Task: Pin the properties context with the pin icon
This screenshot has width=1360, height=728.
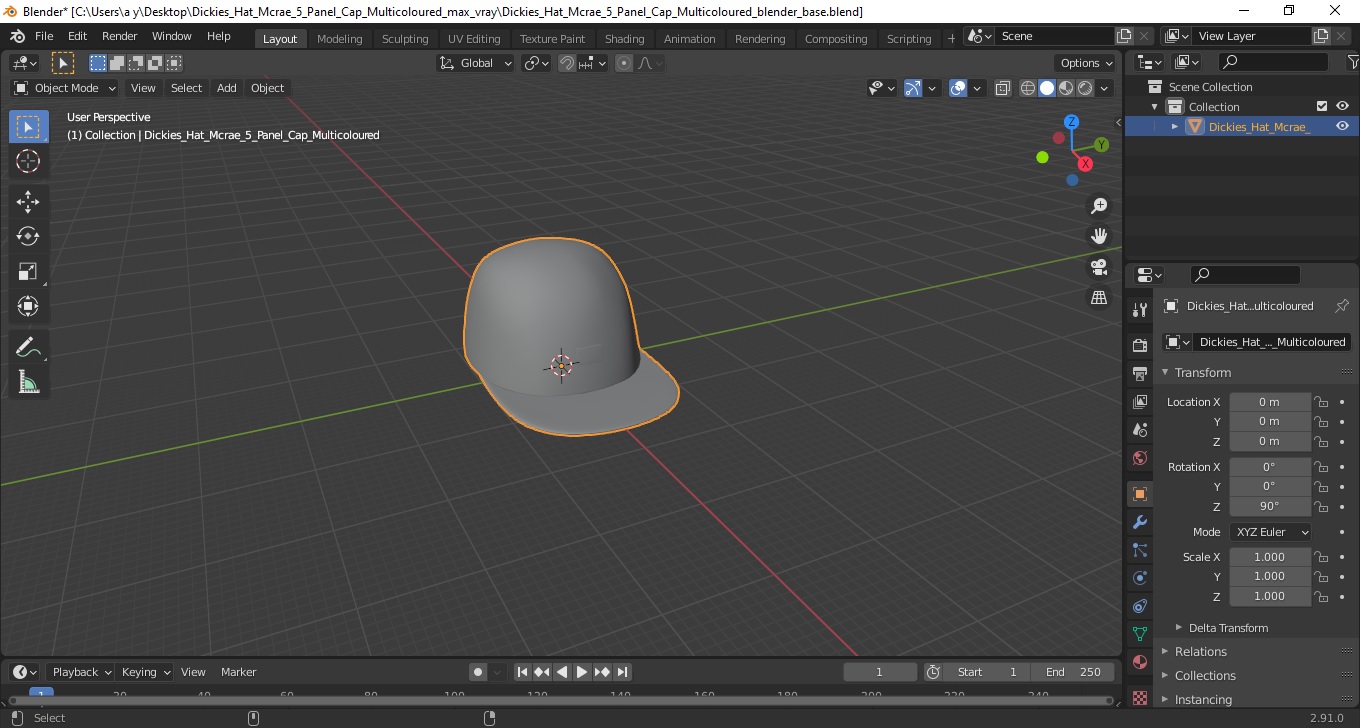Action: (x=1342, y=306)
